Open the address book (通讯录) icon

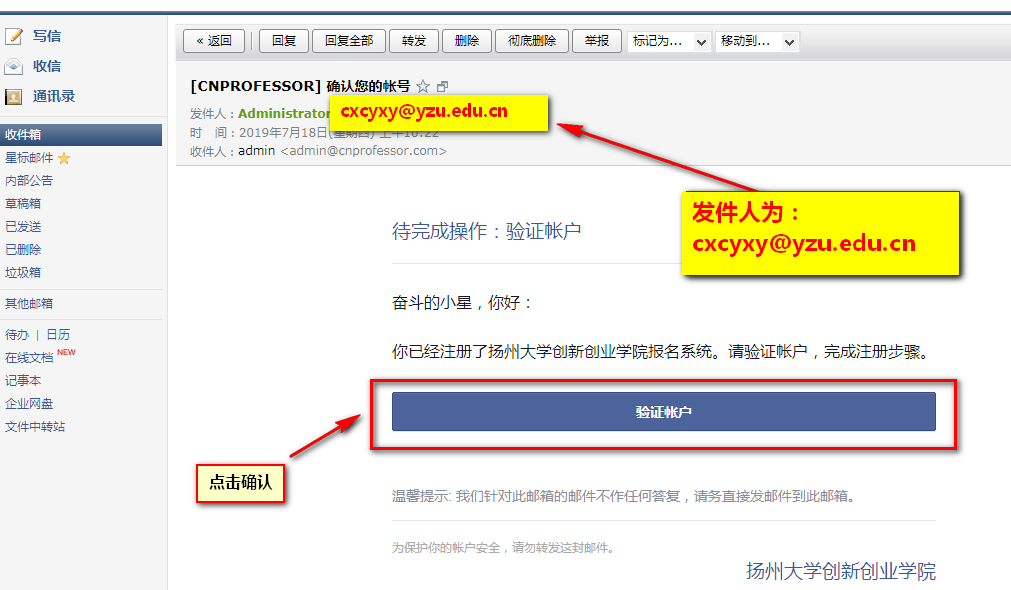point(14,97)
